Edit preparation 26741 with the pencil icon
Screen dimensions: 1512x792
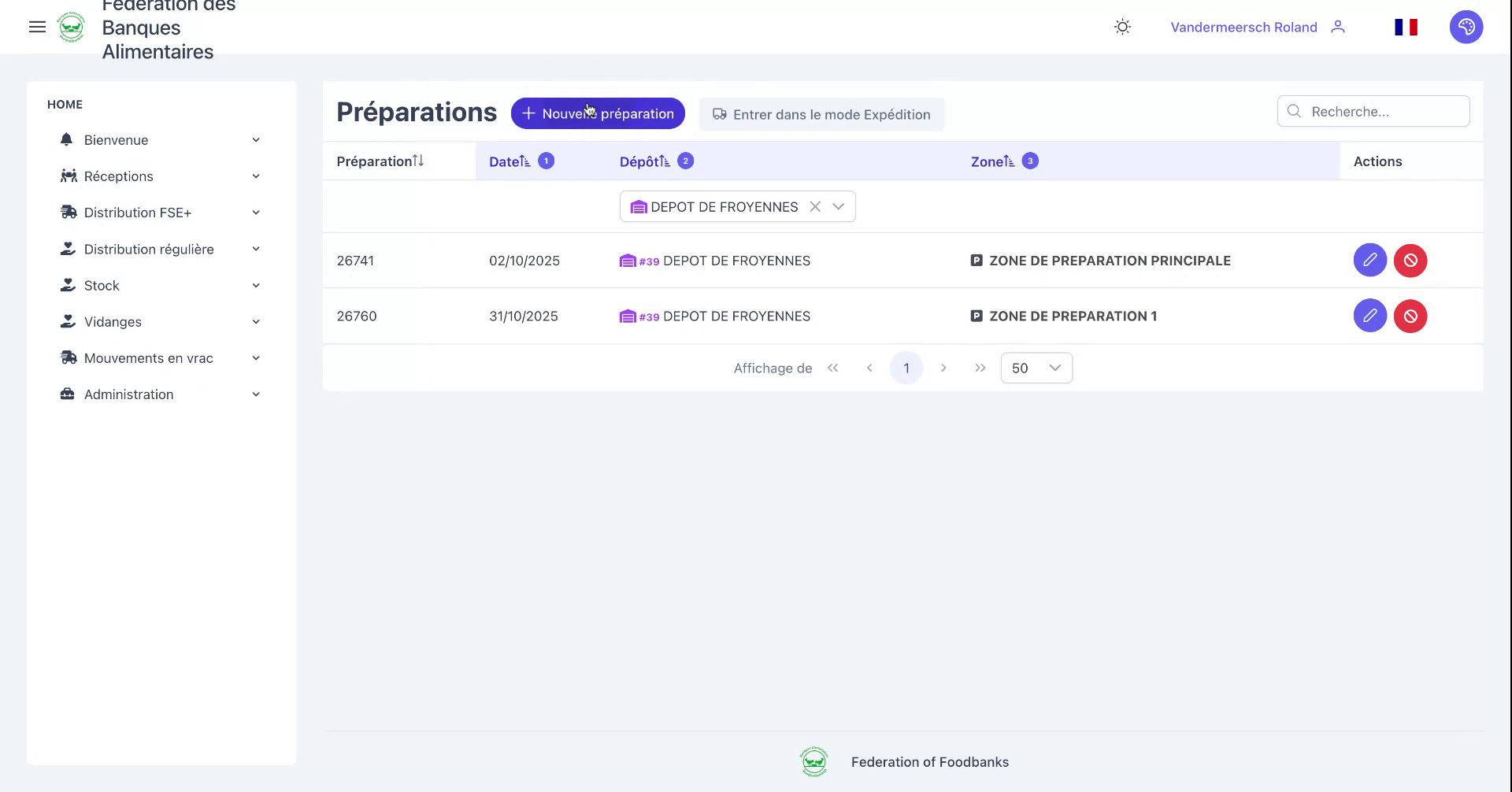click(x=1370, y=260)
